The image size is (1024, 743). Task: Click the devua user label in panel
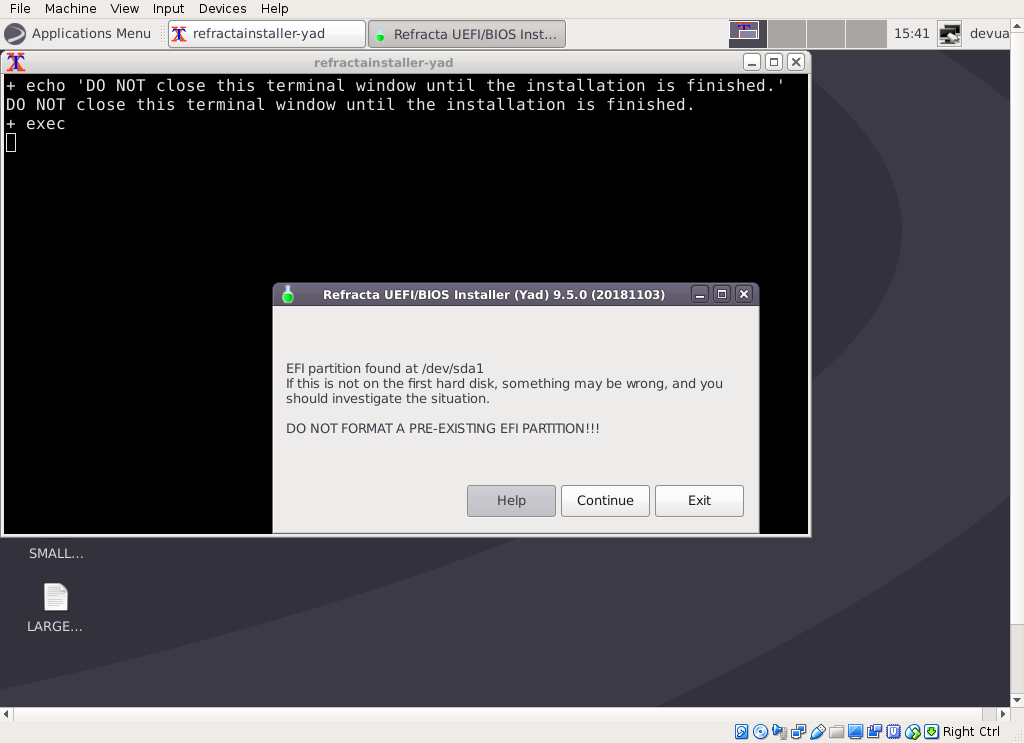point(989,33)
